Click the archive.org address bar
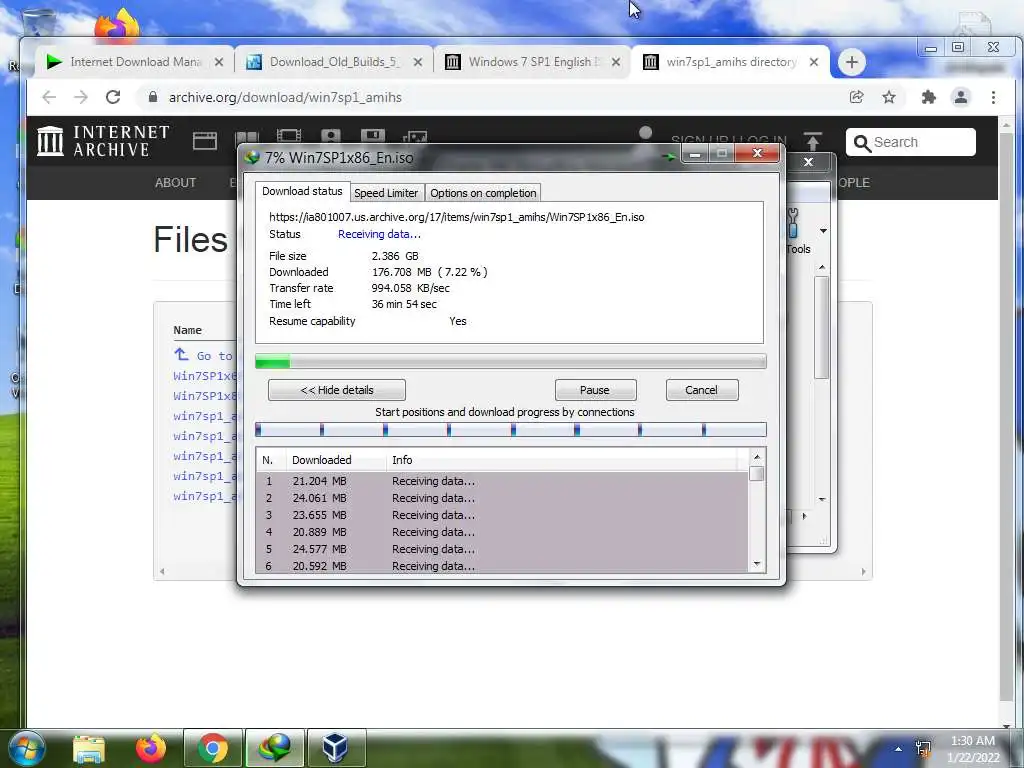This screenshot has height=768, width=1024. pos(490,97)
